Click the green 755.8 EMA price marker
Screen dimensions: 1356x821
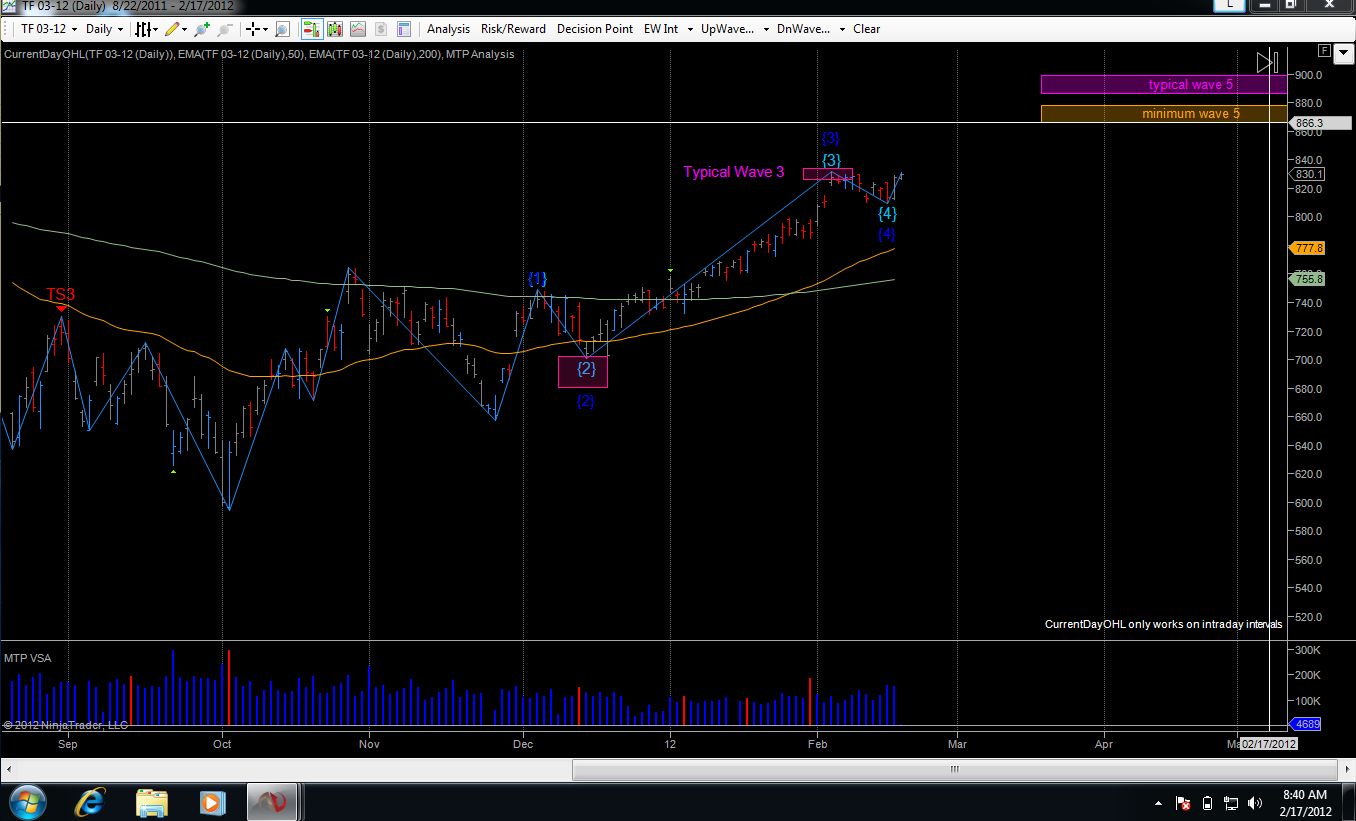point(1309,279)
